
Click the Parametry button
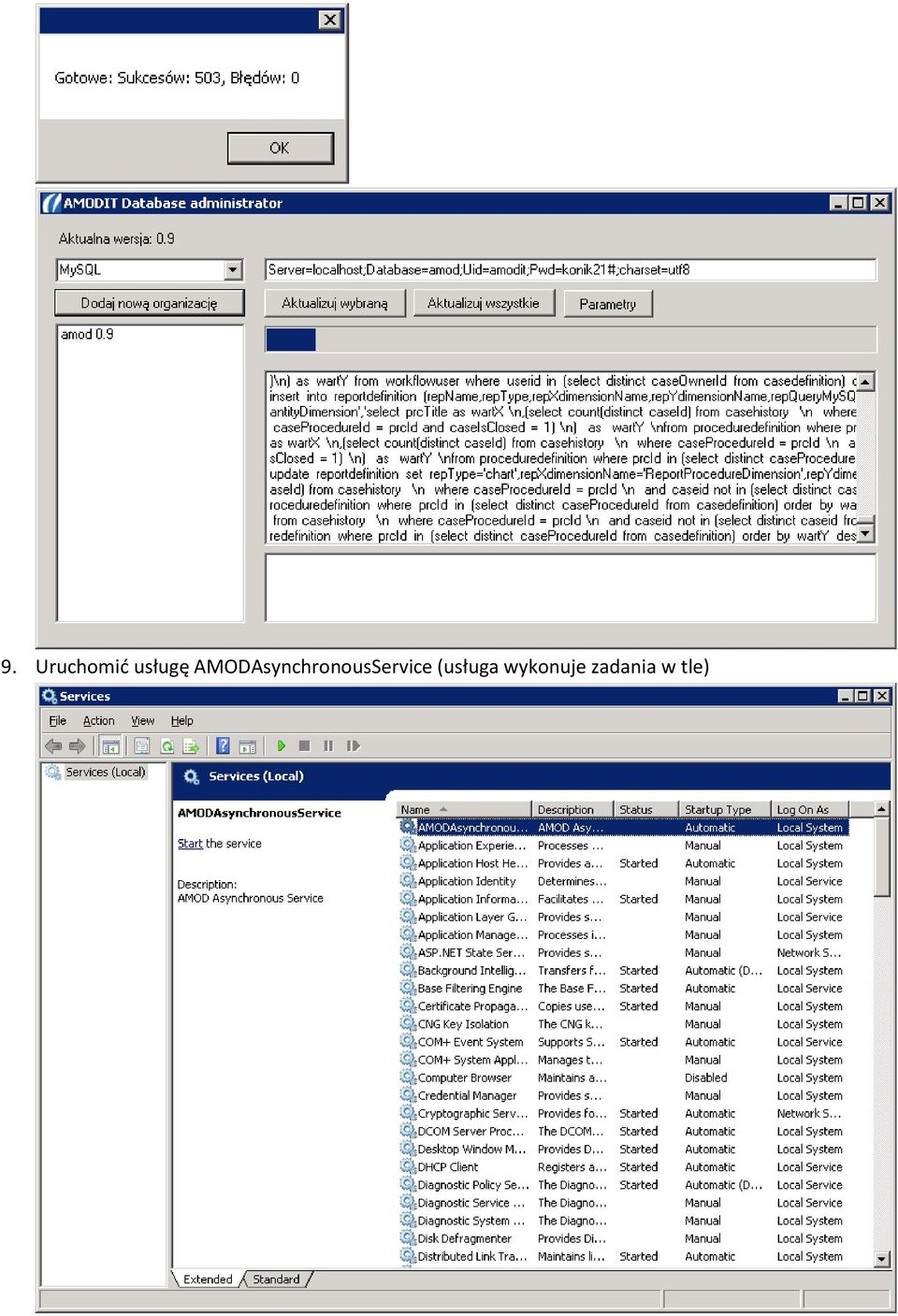coord(608,304)
